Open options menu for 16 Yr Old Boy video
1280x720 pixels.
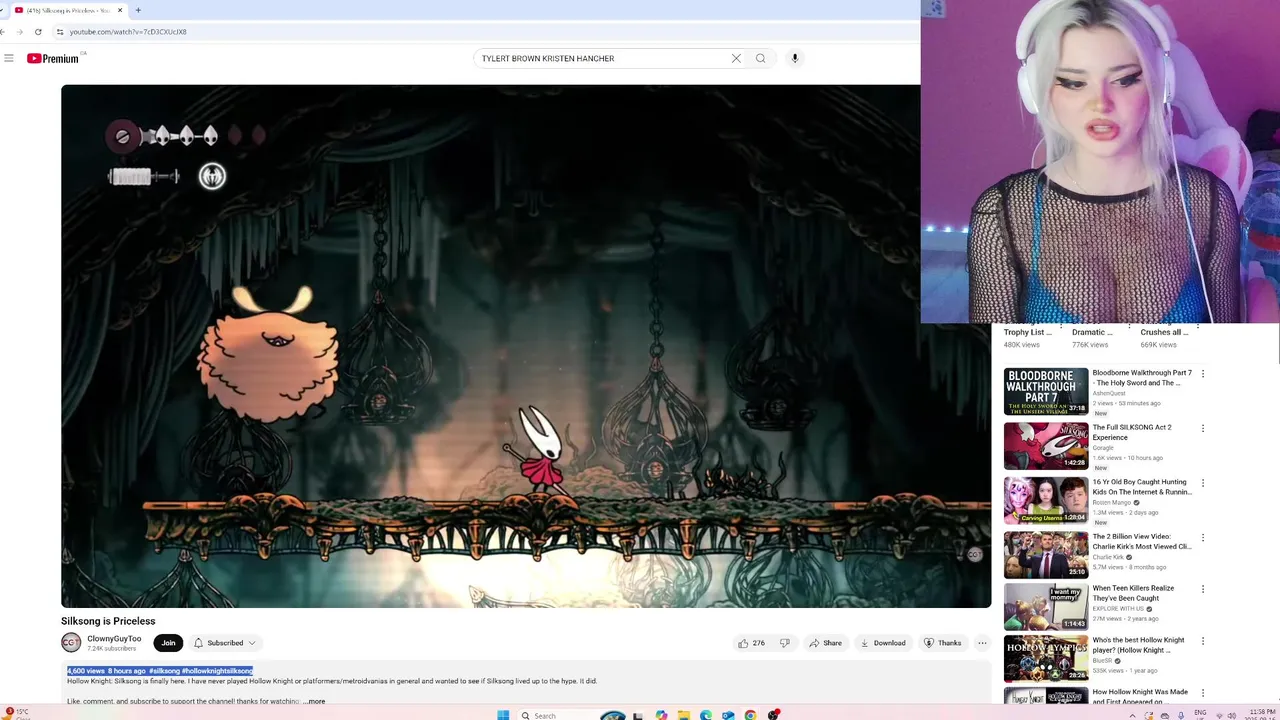(1202, 483)
